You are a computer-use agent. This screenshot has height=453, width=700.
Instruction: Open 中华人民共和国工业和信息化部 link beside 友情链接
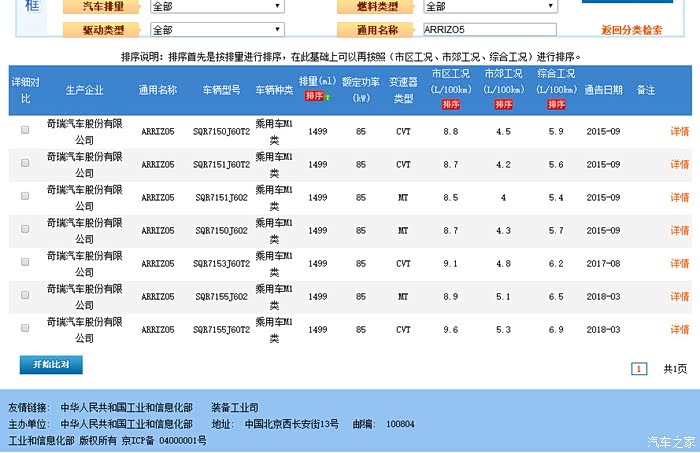[125, 408]
